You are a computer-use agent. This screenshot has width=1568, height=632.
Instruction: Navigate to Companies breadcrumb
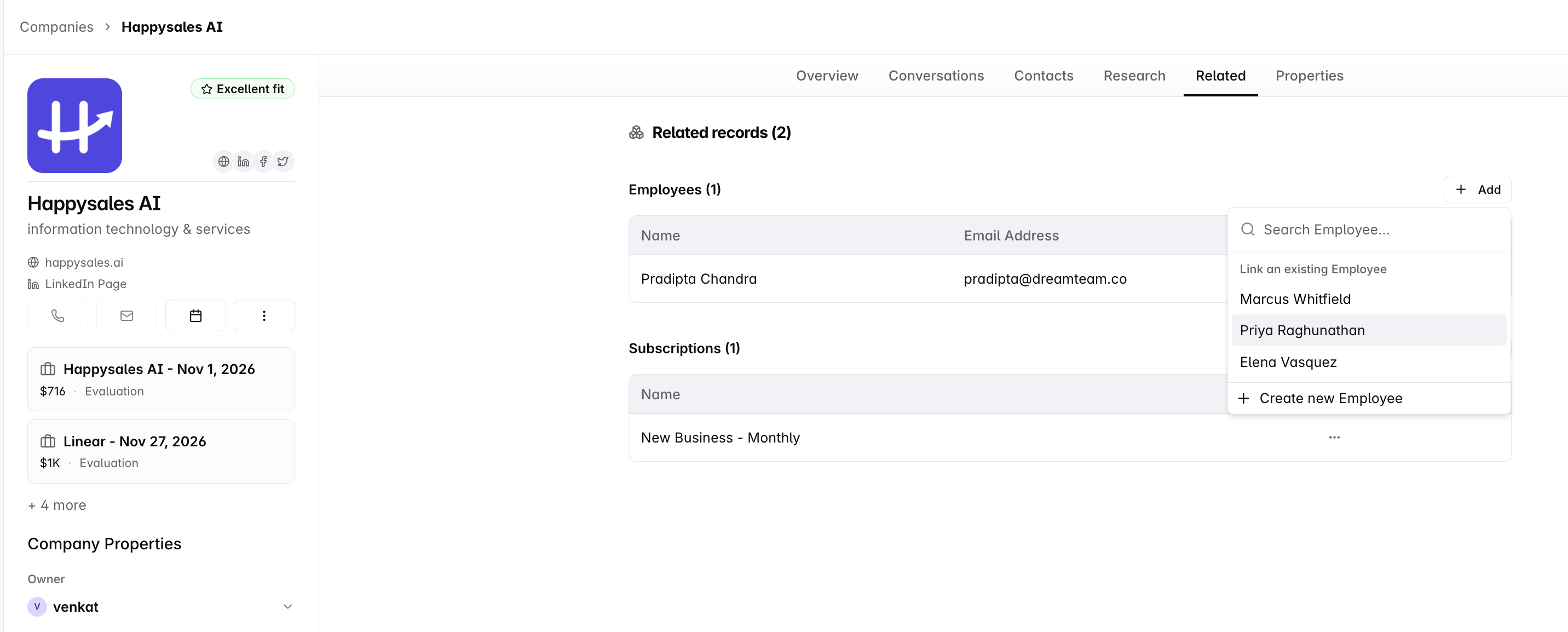56,27
